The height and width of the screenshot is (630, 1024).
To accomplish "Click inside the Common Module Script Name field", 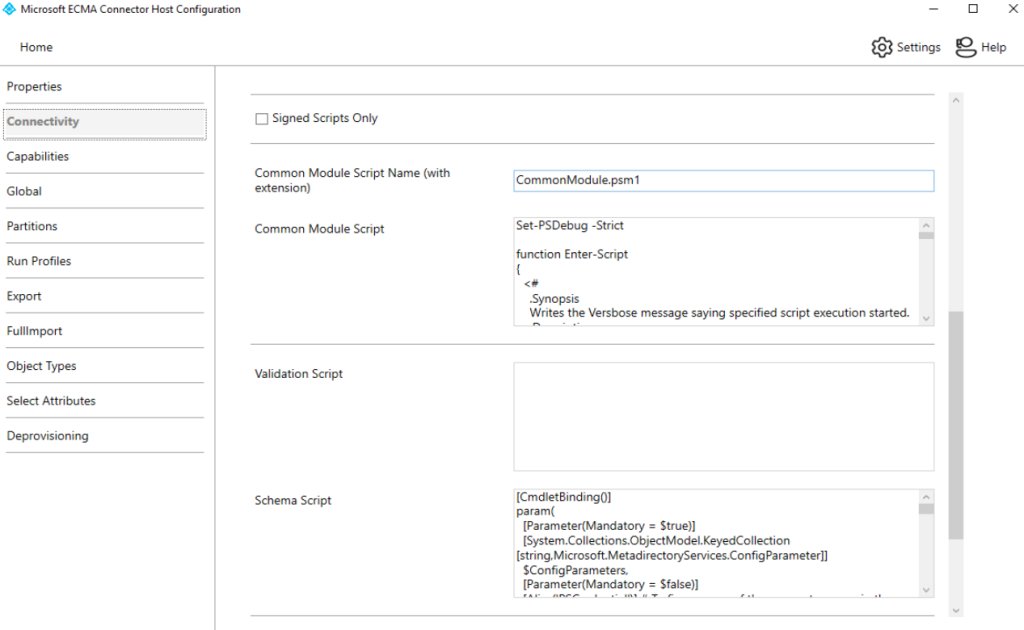I will pos(720,181).
